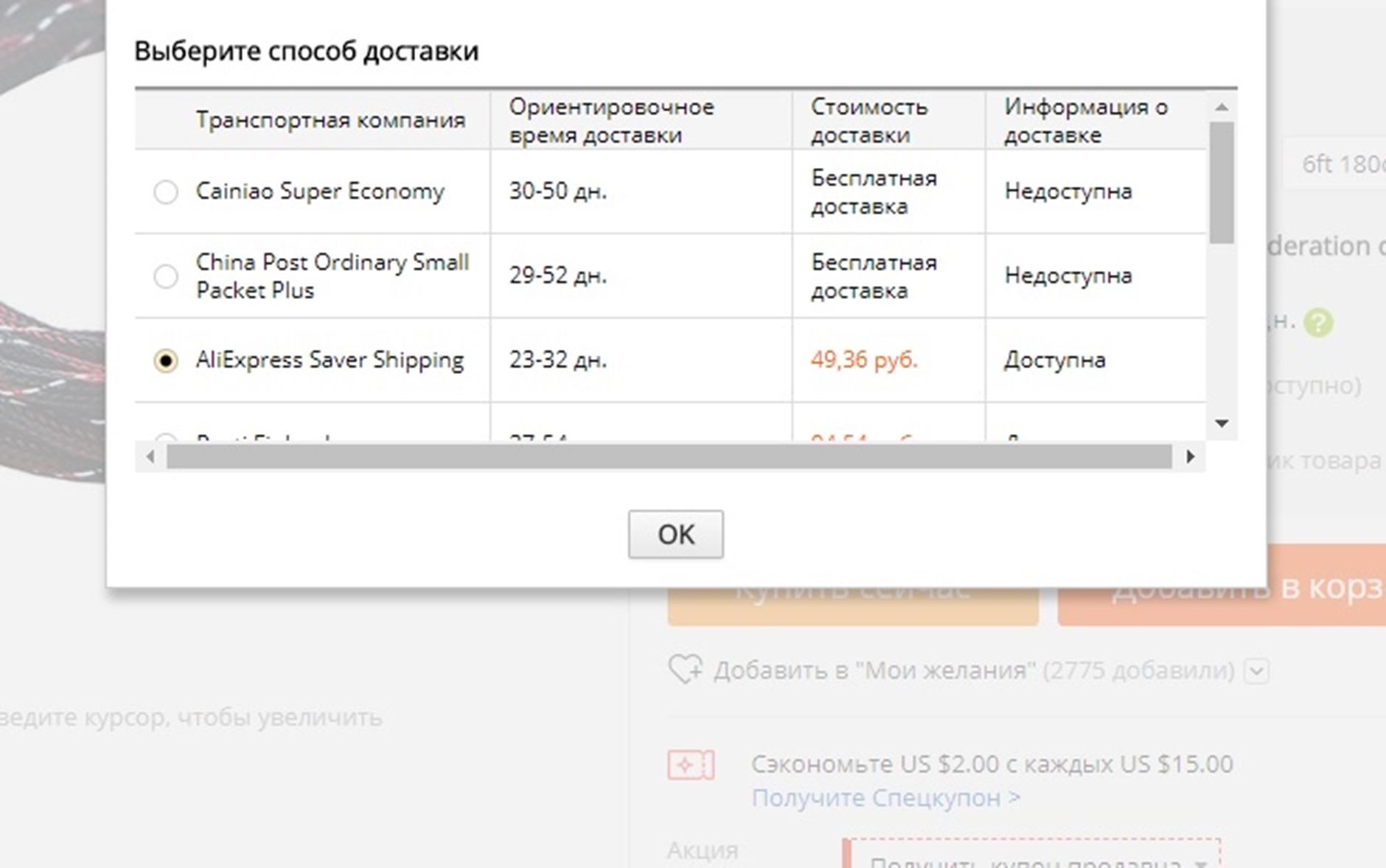Click the '49,36 руб.' shipping cost
The width and height of the screenshot is (1386, 868).
[864, 360]
